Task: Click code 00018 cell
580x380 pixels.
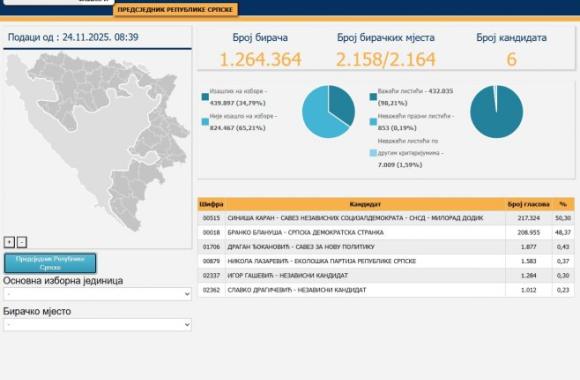Action: [x=211, y=232]
